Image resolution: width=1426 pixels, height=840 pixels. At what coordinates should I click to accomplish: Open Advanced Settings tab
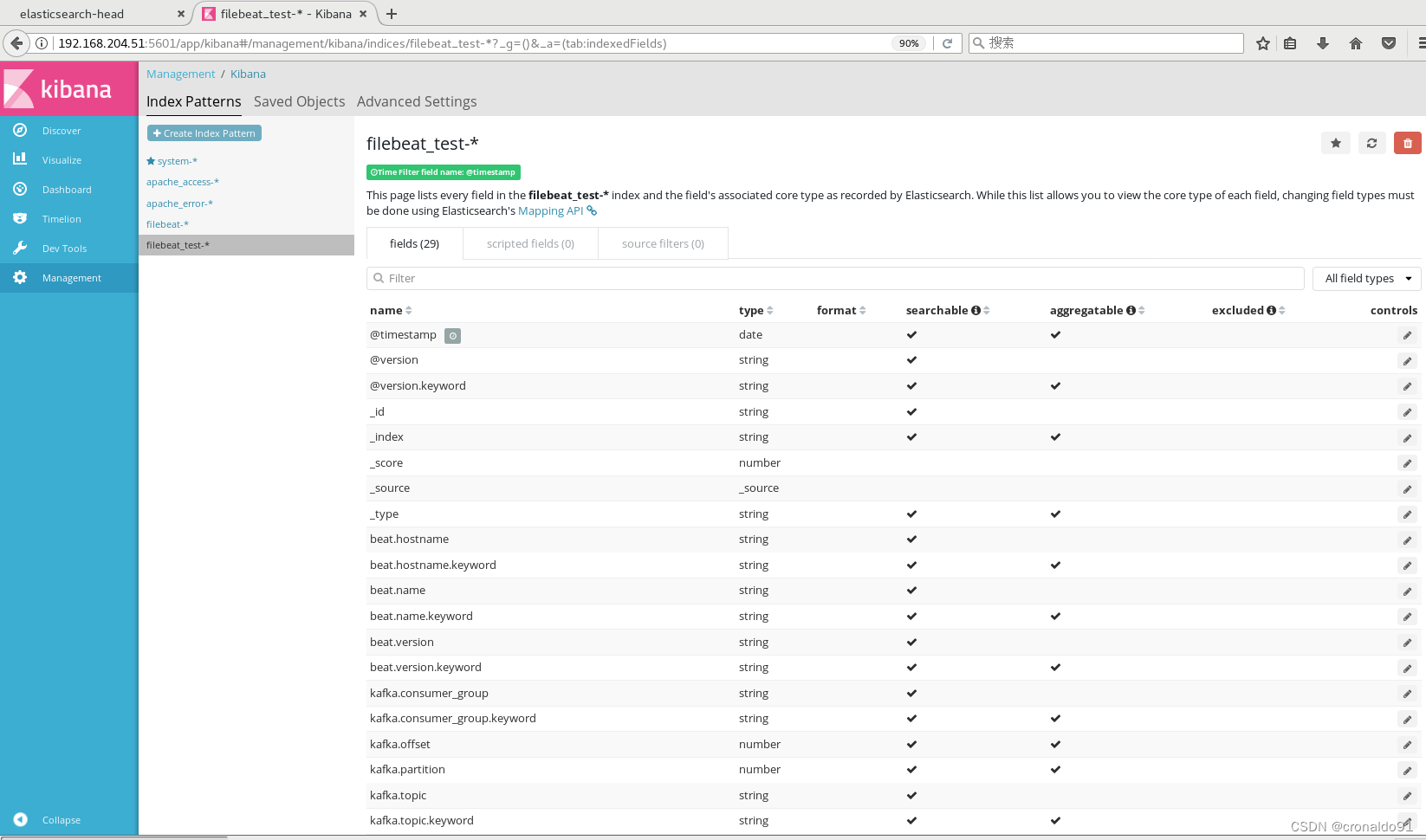click(417, 101)
